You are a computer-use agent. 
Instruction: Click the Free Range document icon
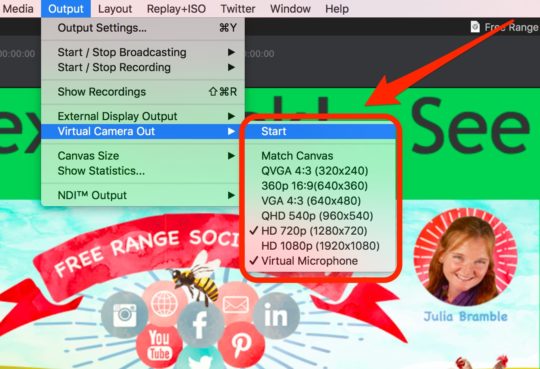(x=475, y=27)
